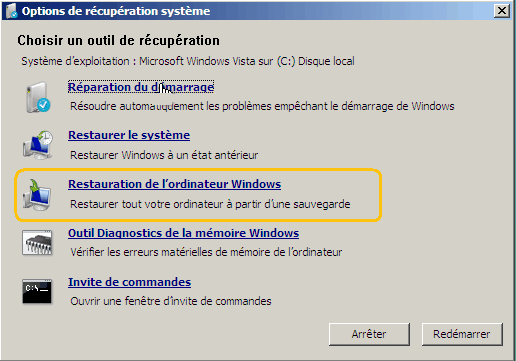Close the Options de récupération système dialog
516x361 pixels.
[x=502, y=11]
